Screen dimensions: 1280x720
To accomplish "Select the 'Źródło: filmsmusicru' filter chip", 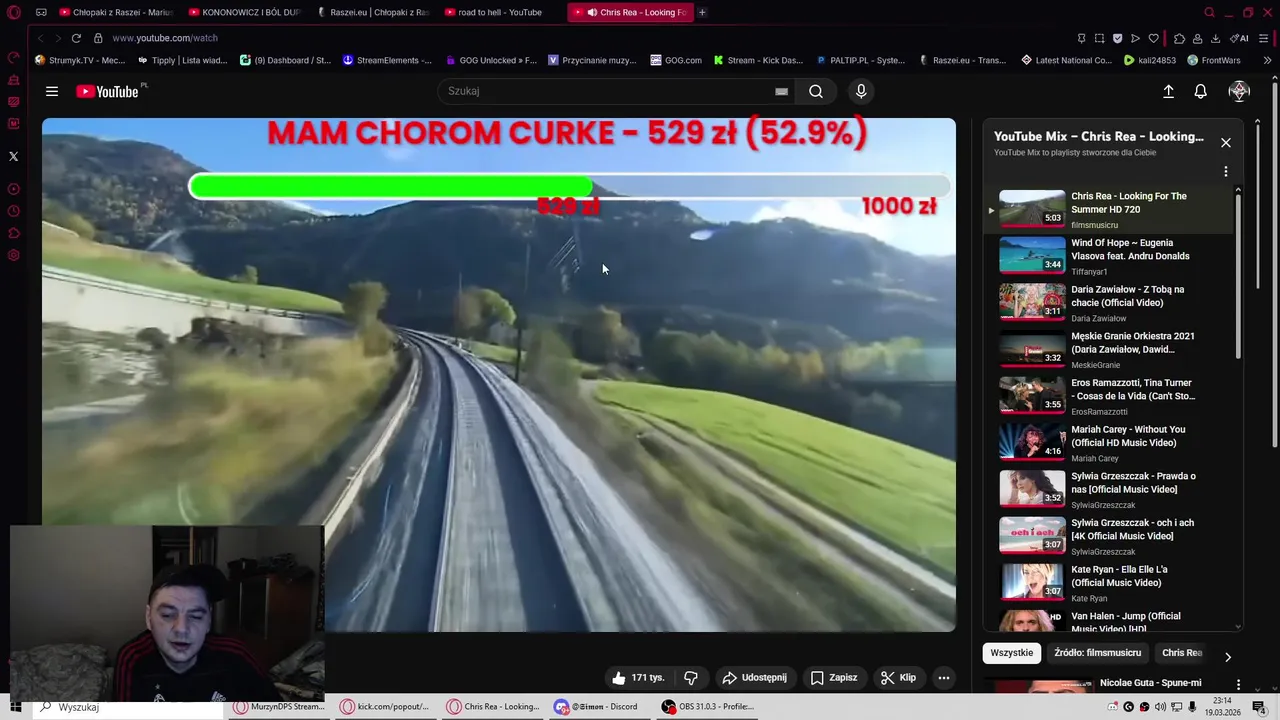I will click(1097, 653).
